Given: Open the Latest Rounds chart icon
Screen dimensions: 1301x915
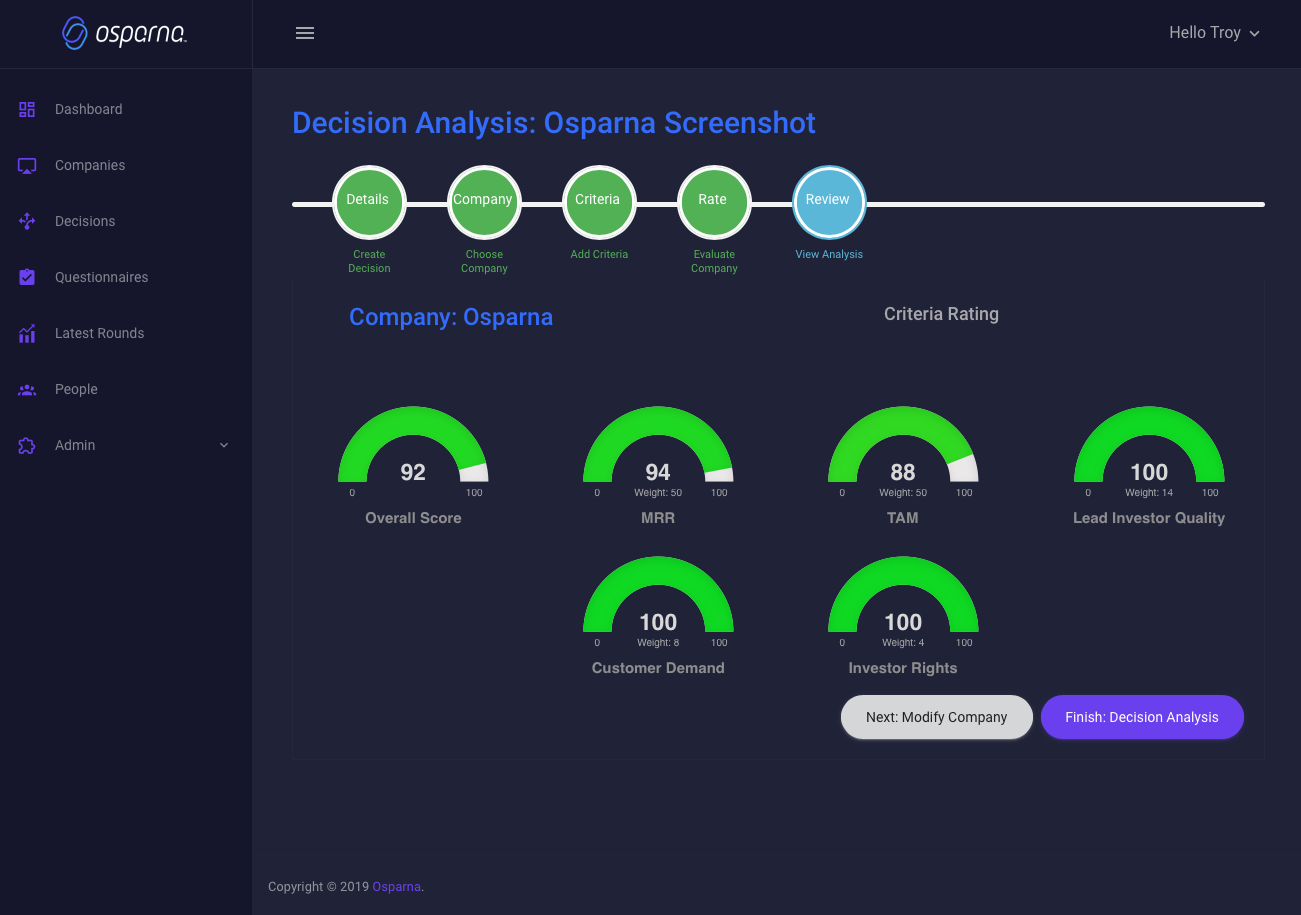Looking at the screenshot, I should [27, 333].
